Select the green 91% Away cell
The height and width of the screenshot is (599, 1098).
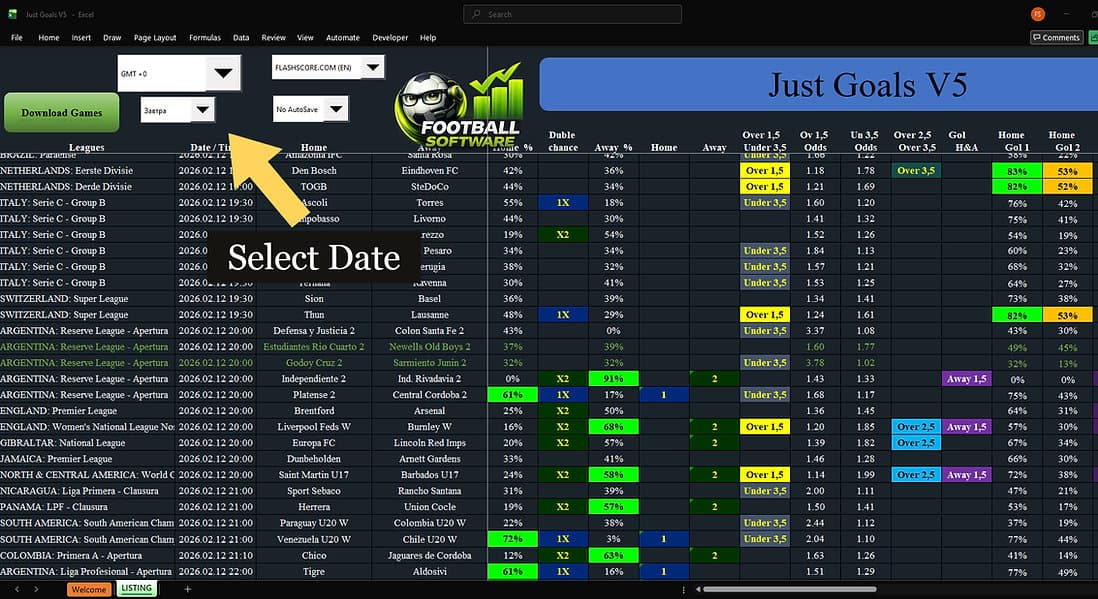tap(613, 379)
